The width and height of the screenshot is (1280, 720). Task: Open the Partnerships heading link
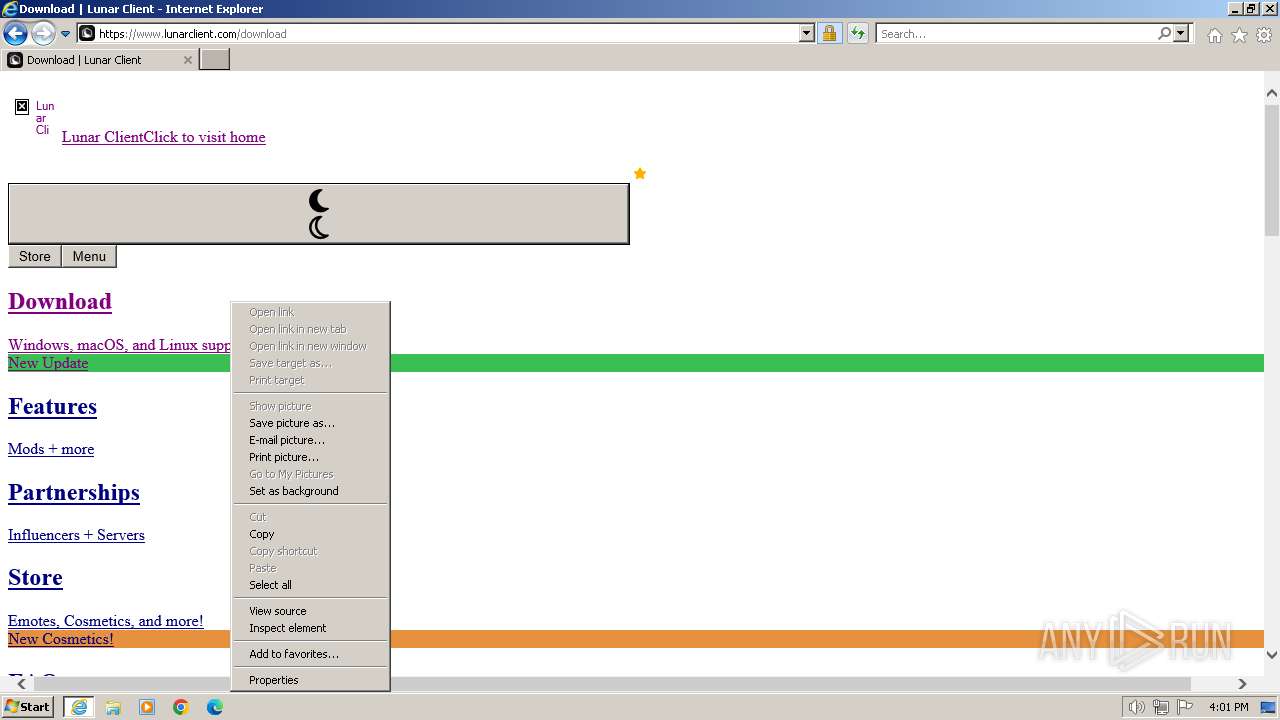[x=74, y=492]
